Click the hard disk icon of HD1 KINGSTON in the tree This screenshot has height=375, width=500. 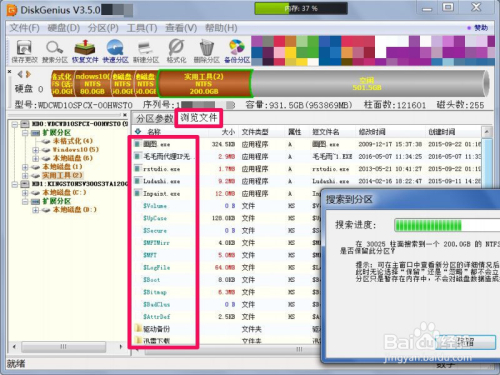[25, 184]
